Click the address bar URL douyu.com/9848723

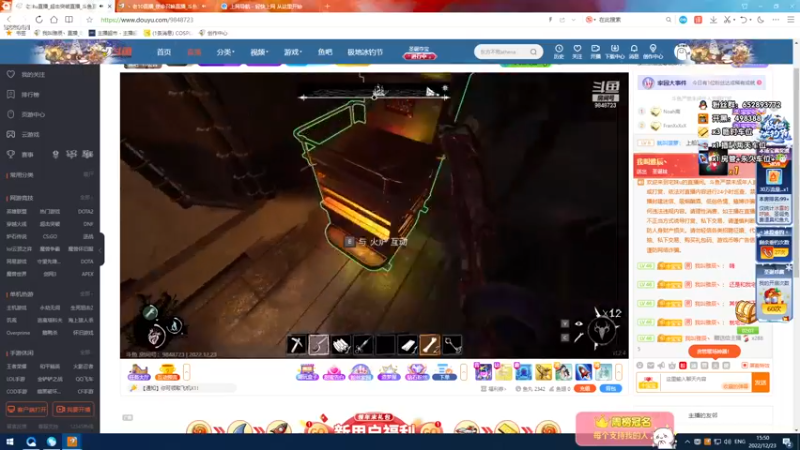click(x=147, y=20)
